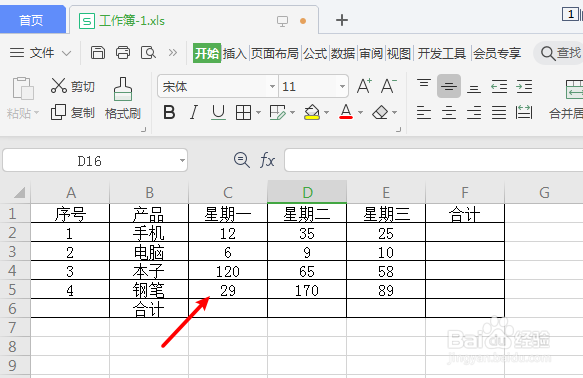Decrease indent icon
Viewport: 583px width, 378px height.
click(x=499, y=87)
